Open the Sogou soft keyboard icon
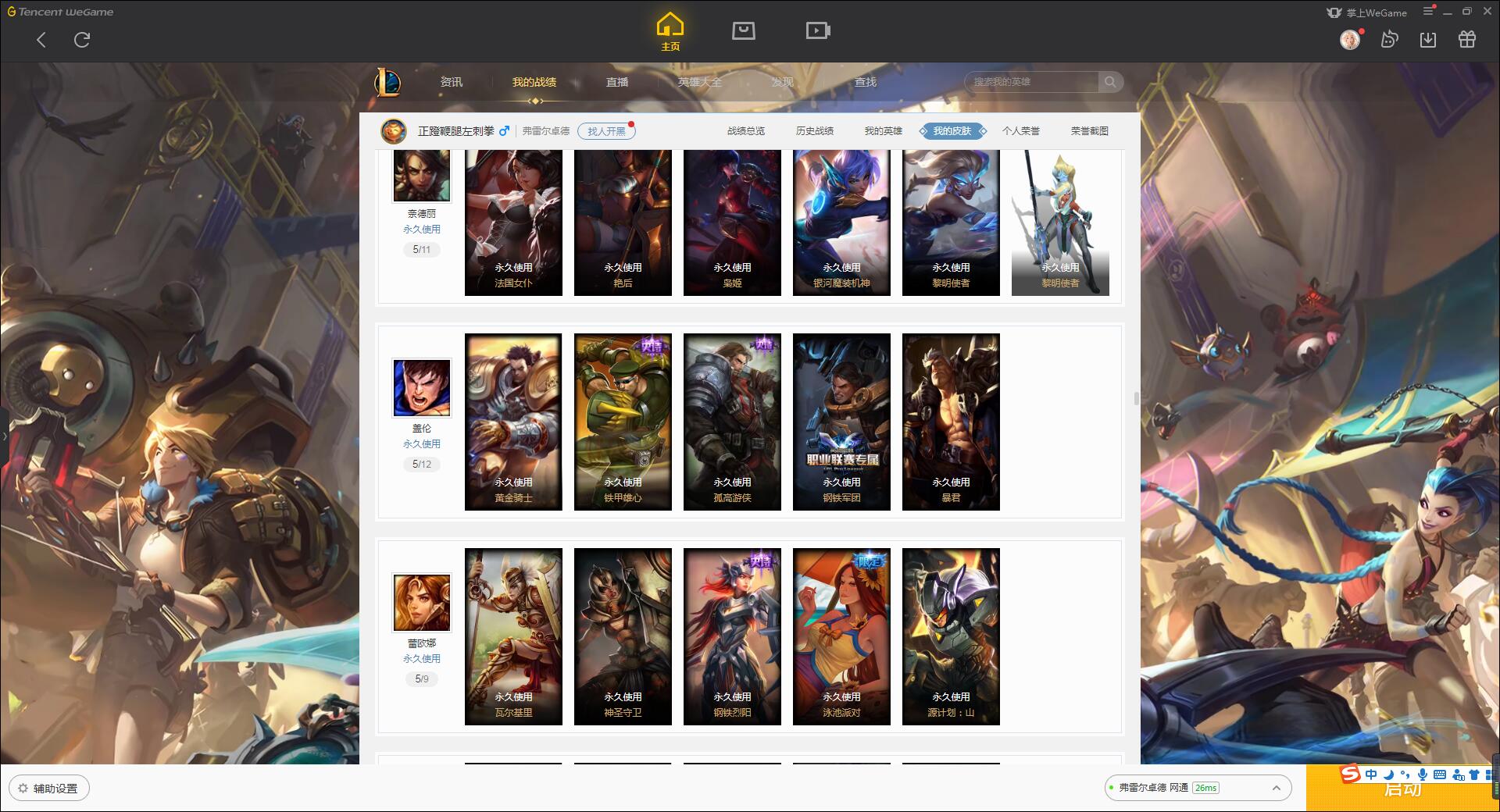The height and width of the screenshot is (812, 1500). point(1440,775)
